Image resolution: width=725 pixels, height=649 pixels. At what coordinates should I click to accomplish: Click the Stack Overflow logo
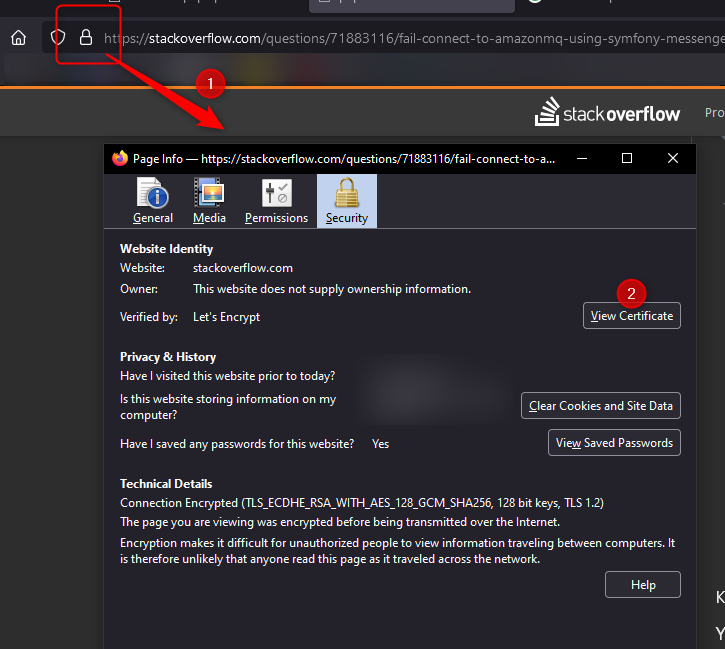607,112
